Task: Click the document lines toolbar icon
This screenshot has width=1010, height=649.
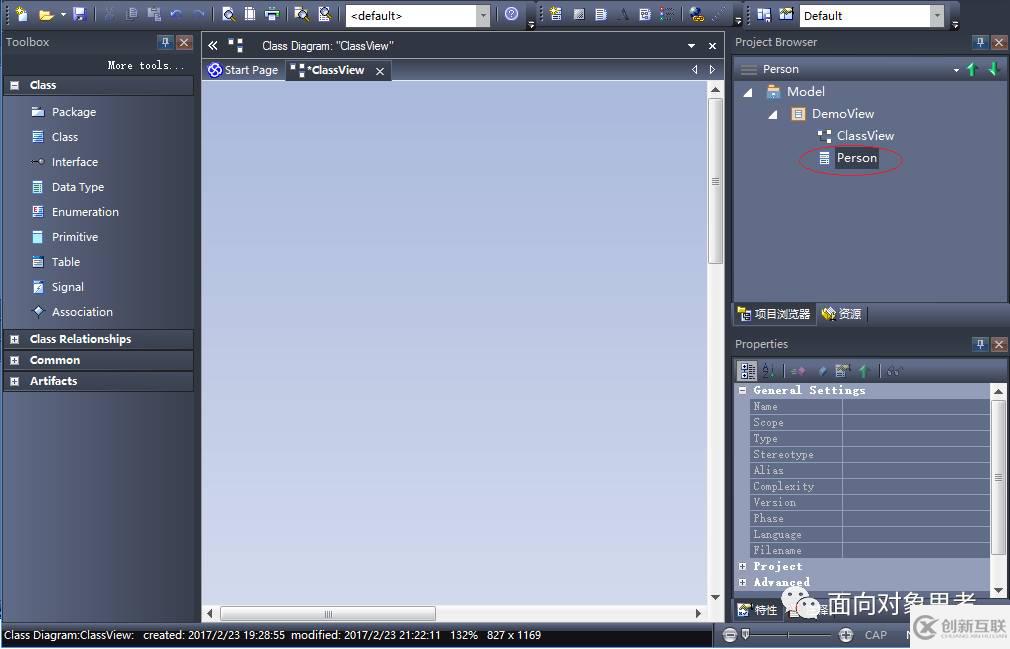Action: 601,14
